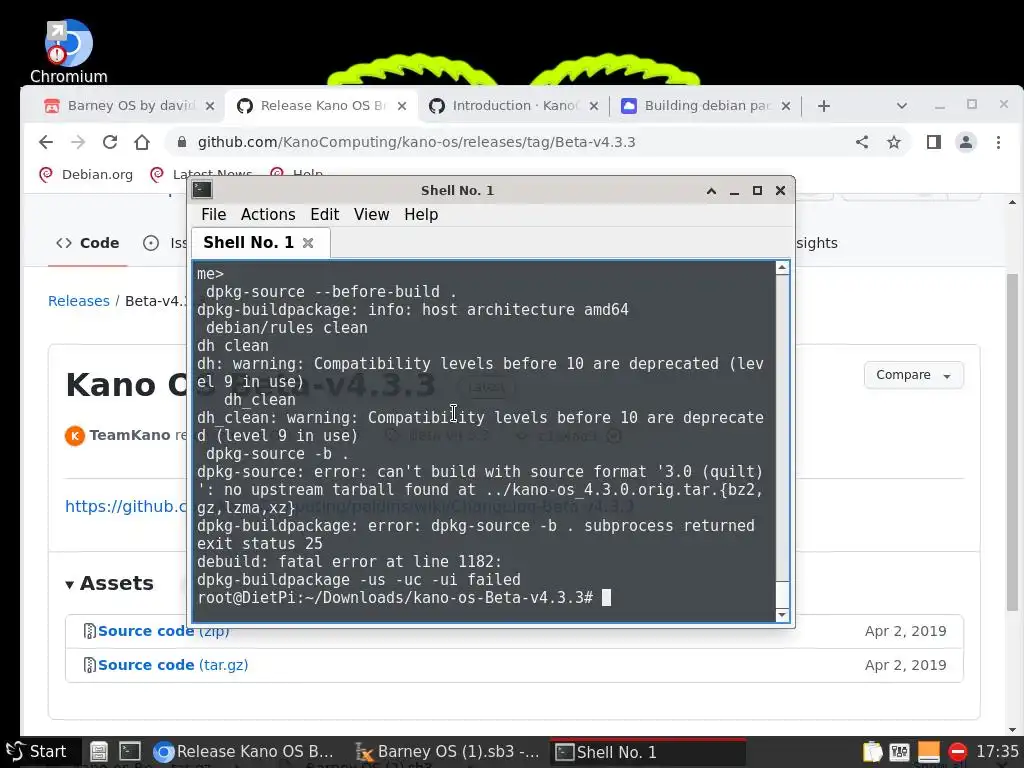The image size is (1024, 768).
Task: Switch to Release Kano OS taskbar window
Action: click(246, 752)
